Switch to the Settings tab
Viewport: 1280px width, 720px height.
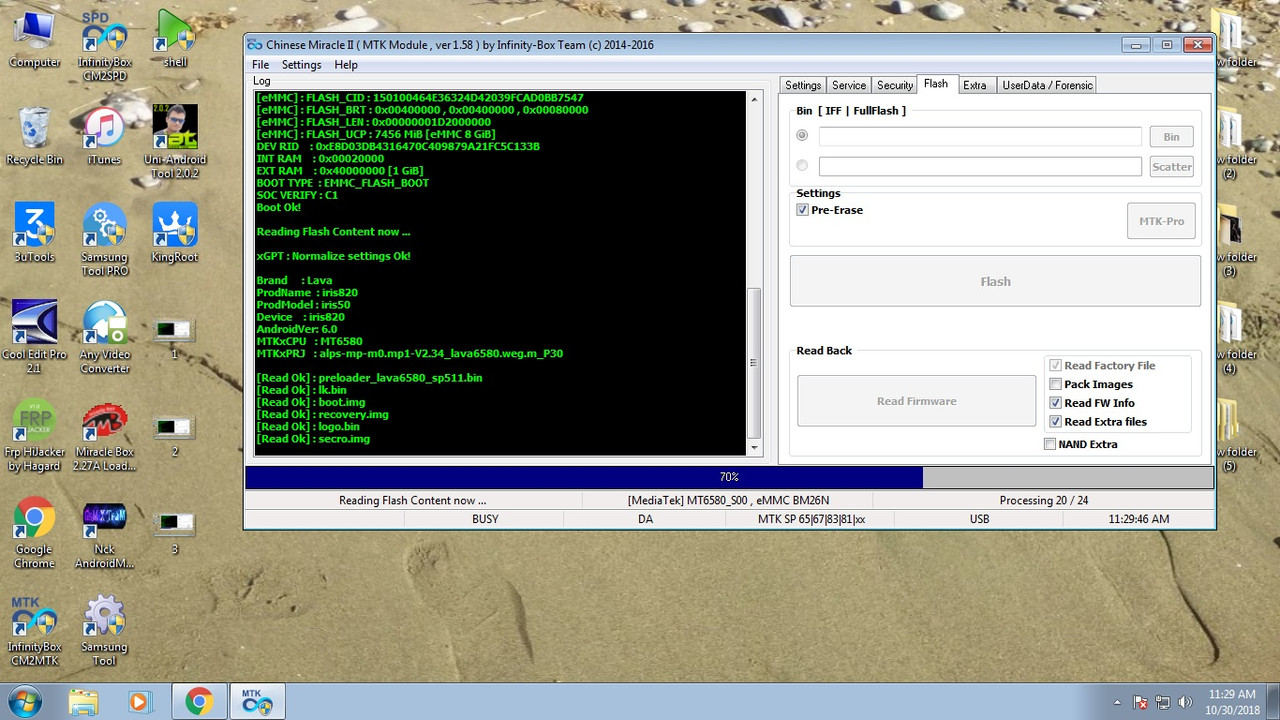click(802, 85)
